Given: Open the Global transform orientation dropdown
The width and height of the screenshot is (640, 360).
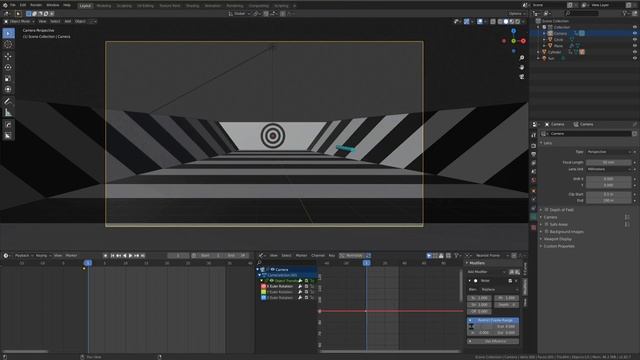Looking at the screenshot, I should (239, 13).
